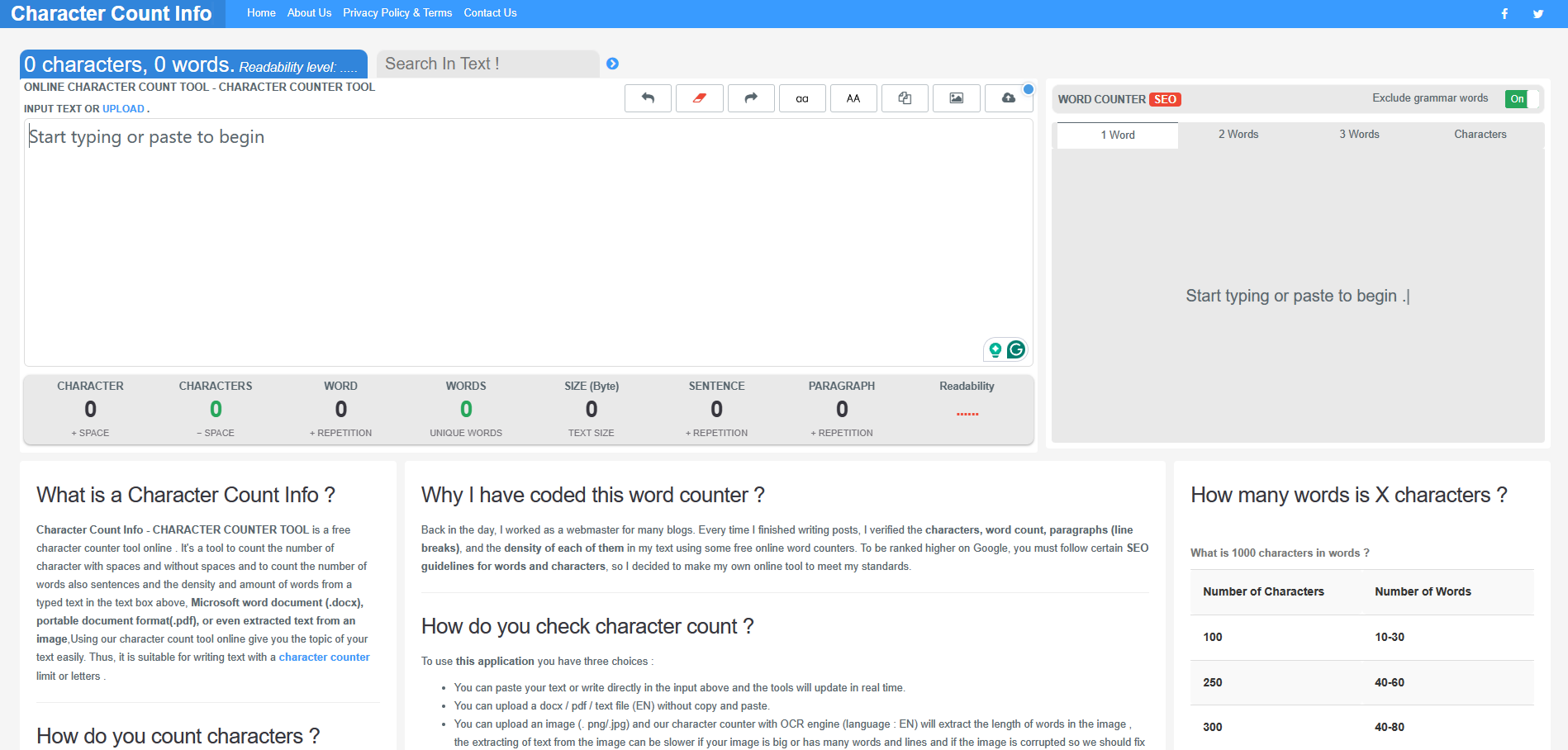Viewport: 1568px width, 750px height.
Task: Switch to the 3 Words tab
Action: (x=1359, y=135)
